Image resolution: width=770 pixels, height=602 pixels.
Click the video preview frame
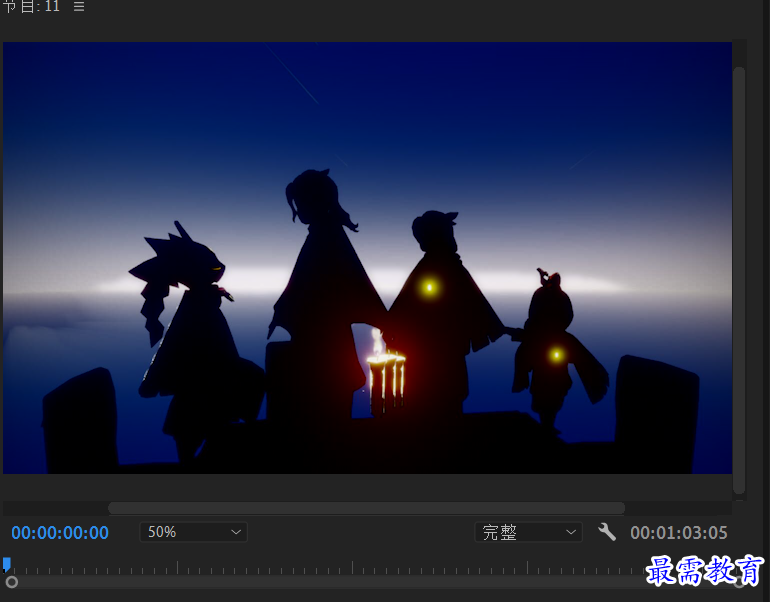[367, 258]
